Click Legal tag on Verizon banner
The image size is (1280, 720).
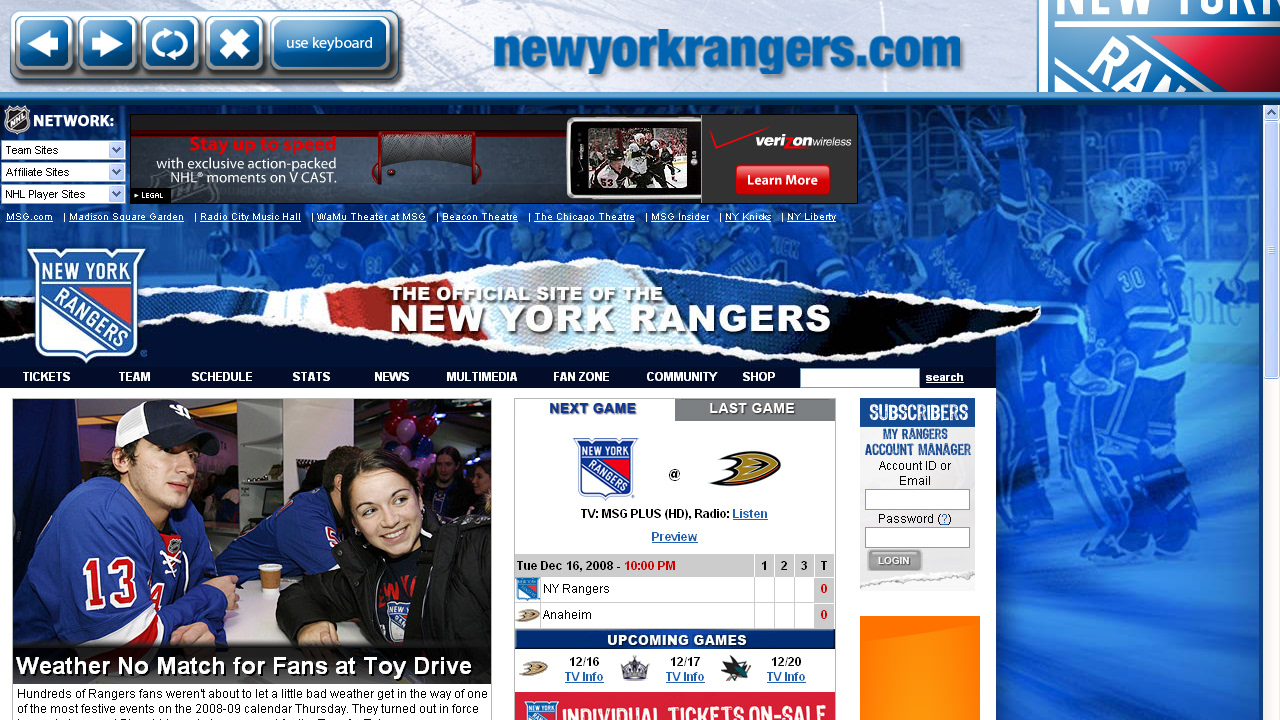pyautogui.click(x=149, y=196)
